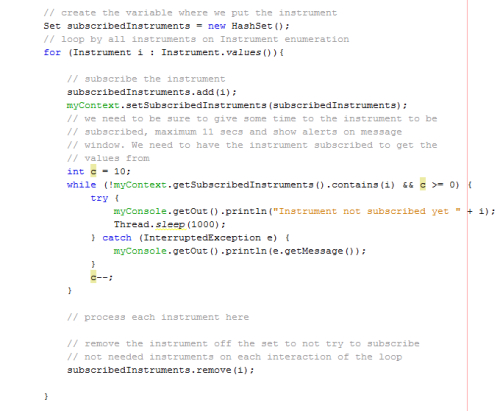Click the highlighted variable c in int declaration
This screenshot has height=411, width=500.
[x=93, y=171]
